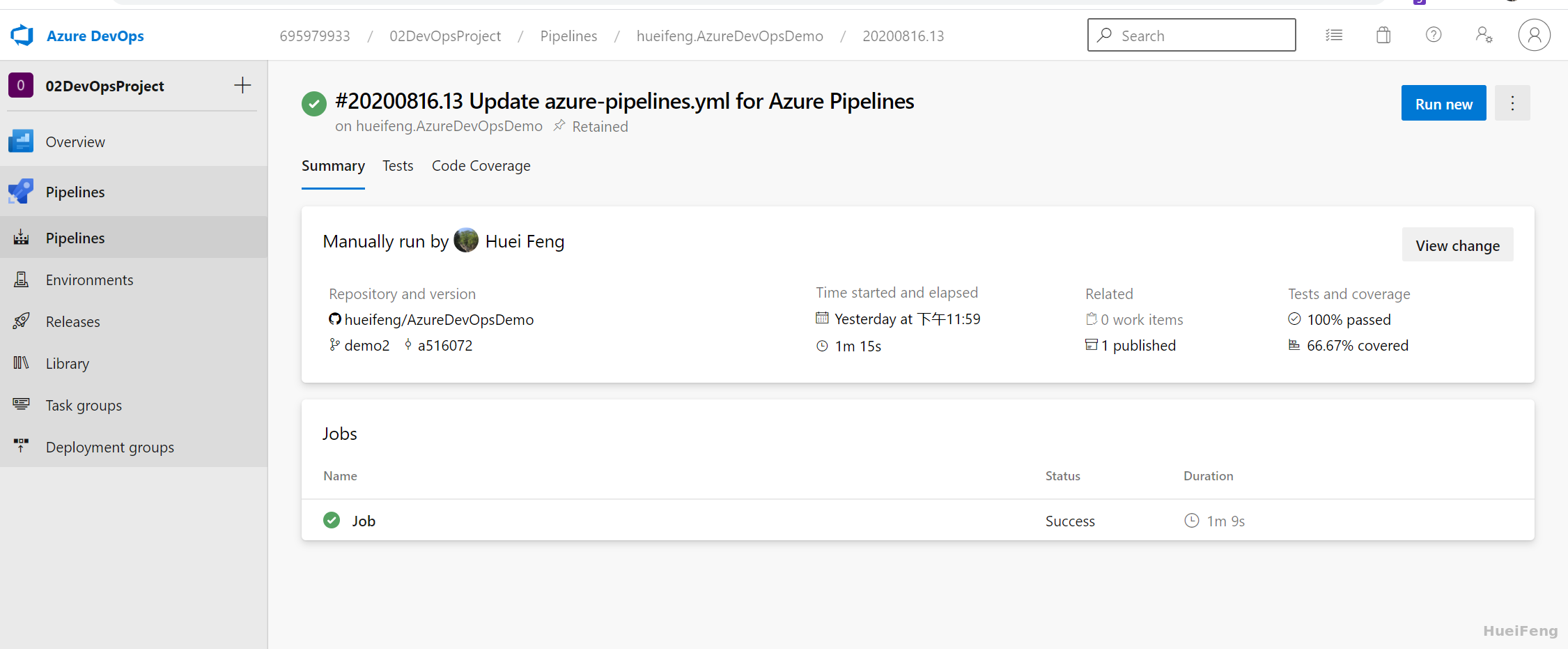The height and width of the screenshot is (649, 1568).
Task: Click the 0 work items link
Action: (x=1142, y=319)
